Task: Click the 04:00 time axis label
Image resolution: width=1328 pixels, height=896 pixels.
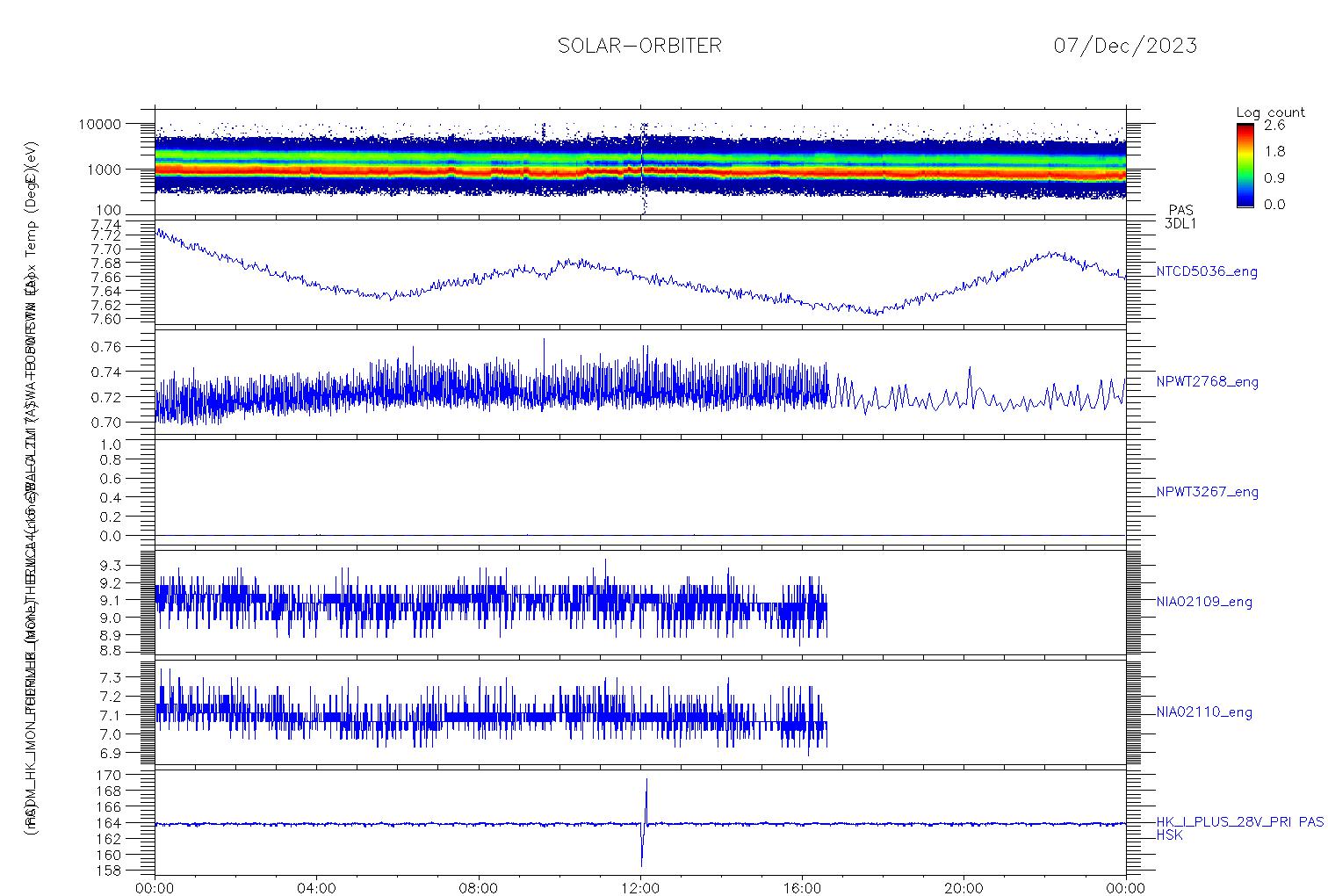Action: (x=317, y=888)
